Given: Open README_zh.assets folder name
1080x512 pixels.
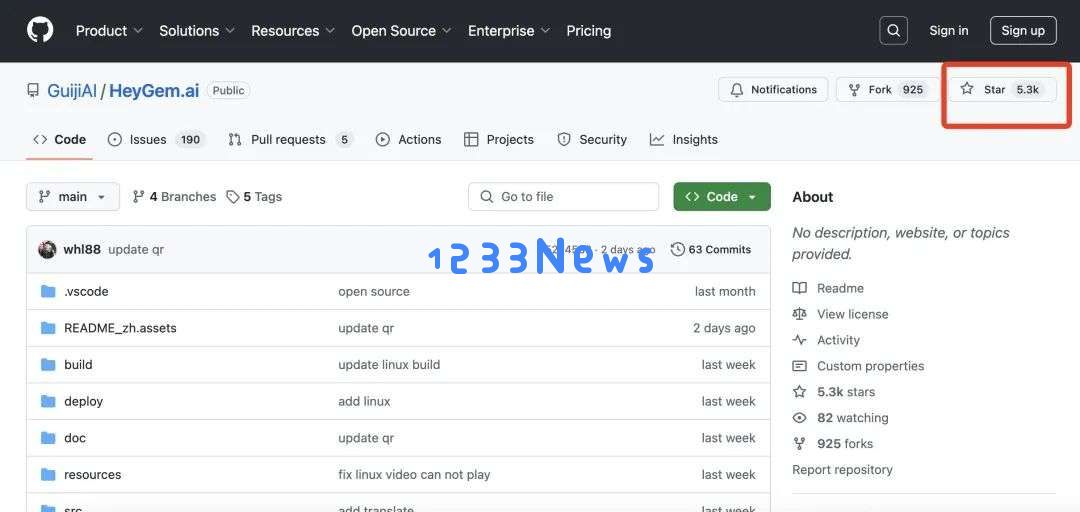Looking at the screenshot, I should 121,328.
